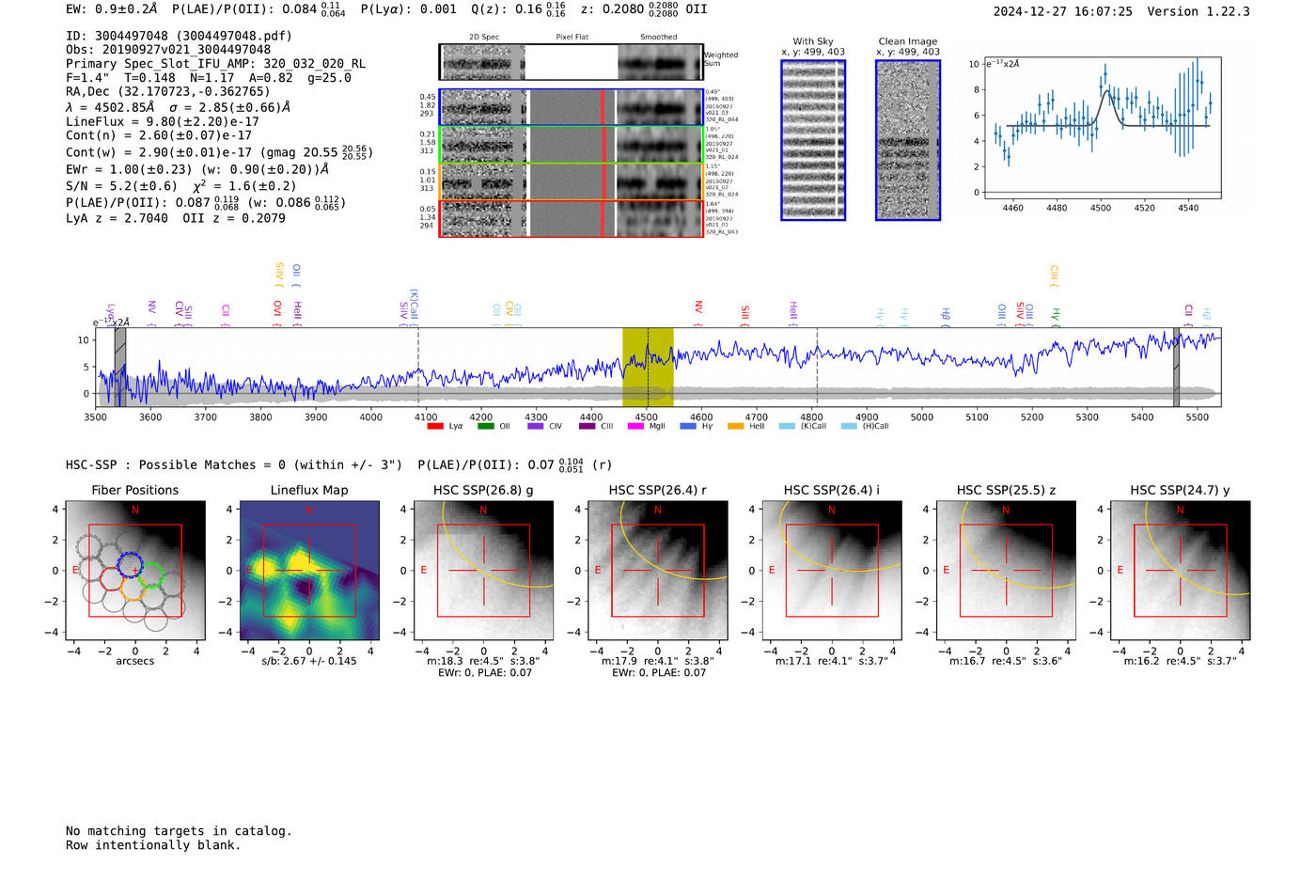Click the yellow highlighted band in spectrum
Screen dimensions: 1316x896
pos(648,367)
